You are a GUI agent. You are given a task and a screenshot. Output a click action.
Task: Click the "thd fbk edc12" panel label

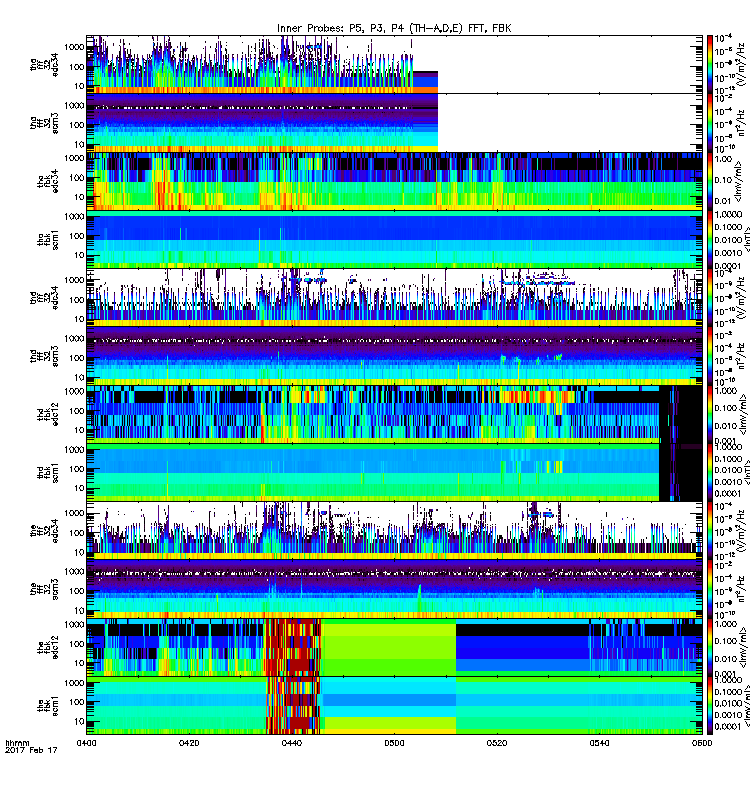pyautogui.click(x=48, y=414)
